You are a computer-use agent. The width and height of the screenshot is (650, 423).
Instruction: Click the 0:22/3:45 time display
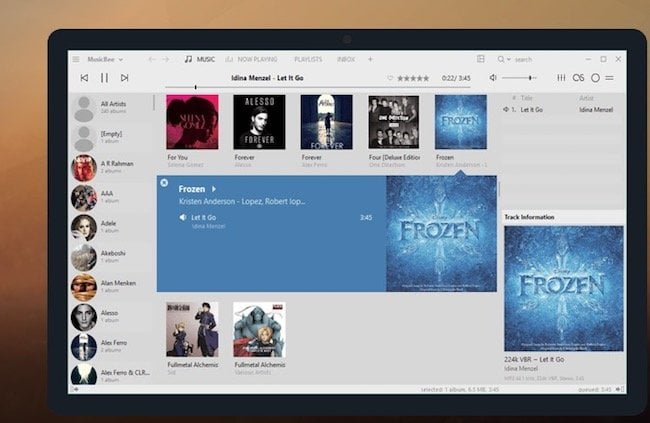tap(456, 78)
